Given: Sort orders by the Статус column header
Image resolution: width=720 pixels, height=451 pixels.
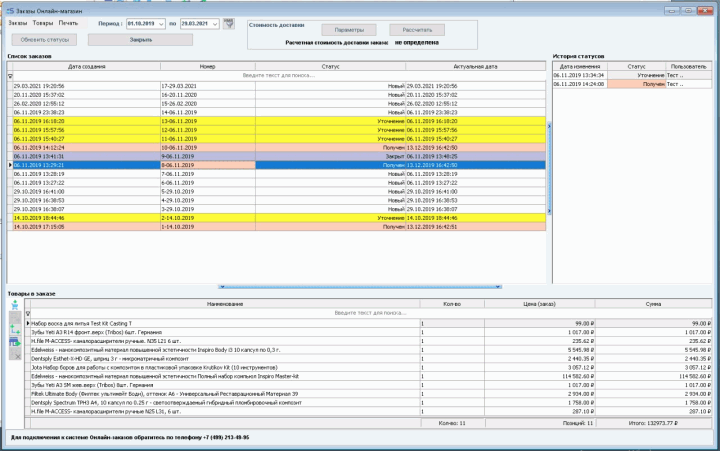Looking at the screenshot, I should click(330, 65).
